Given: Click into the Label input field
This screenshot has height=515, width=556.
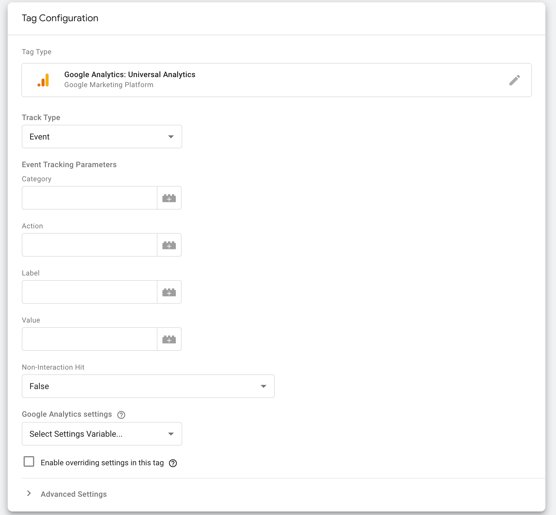Looking at the screenshot, I should pos(90,292).
